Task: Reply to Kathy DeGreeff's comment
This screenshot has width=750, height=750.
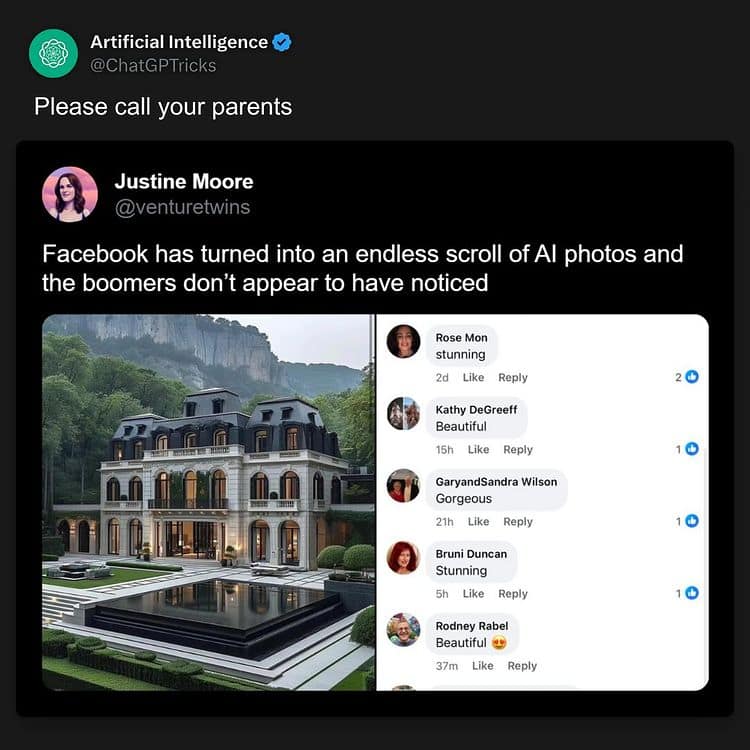Action: 518,449
